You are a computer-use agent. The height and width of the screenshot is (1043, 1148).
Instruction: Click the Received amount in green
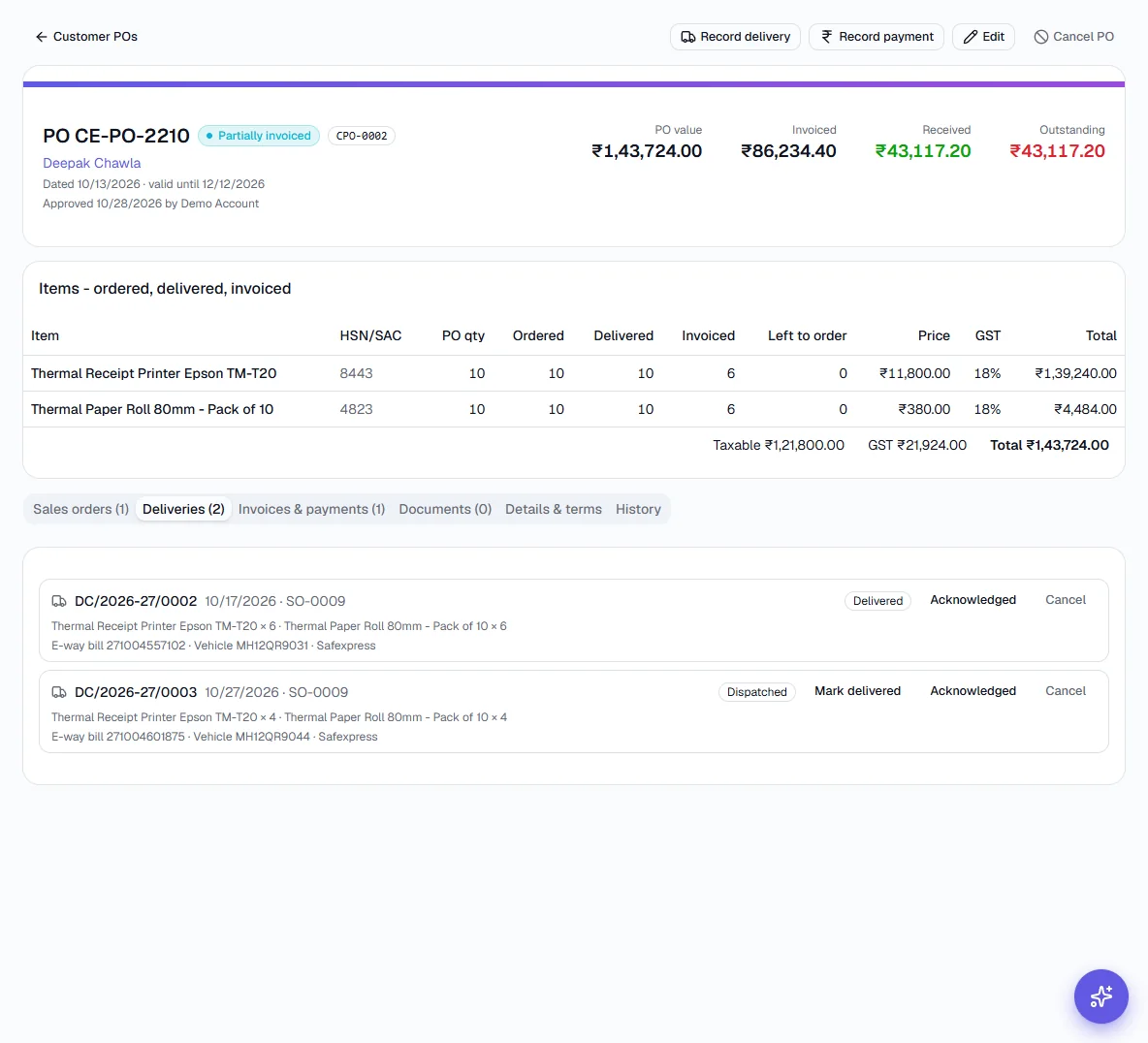923,151
